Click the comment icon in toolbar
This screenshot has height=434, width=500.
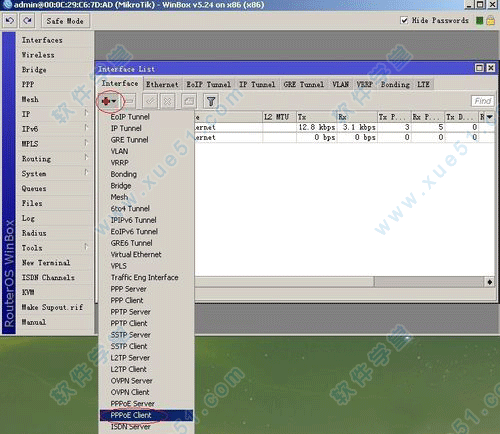coord(189,101)
